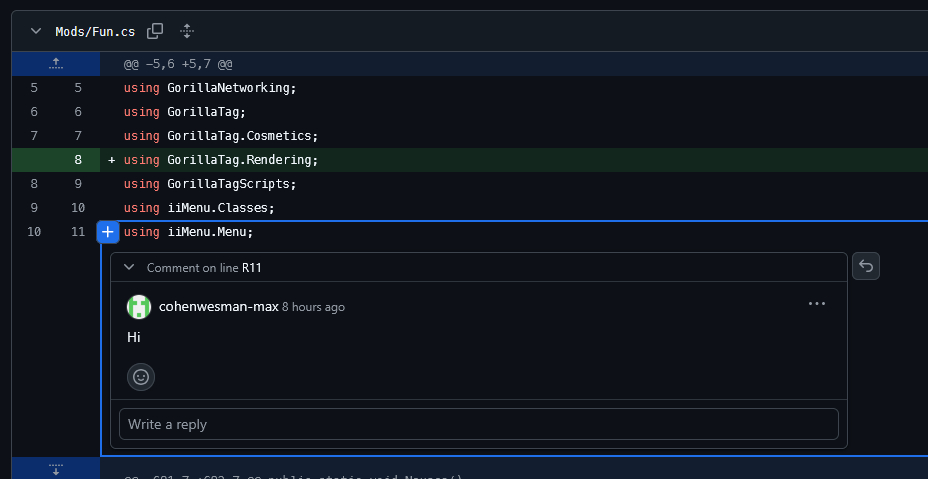Collapse the Comment on line R11 thread

[x=129, y=268]
